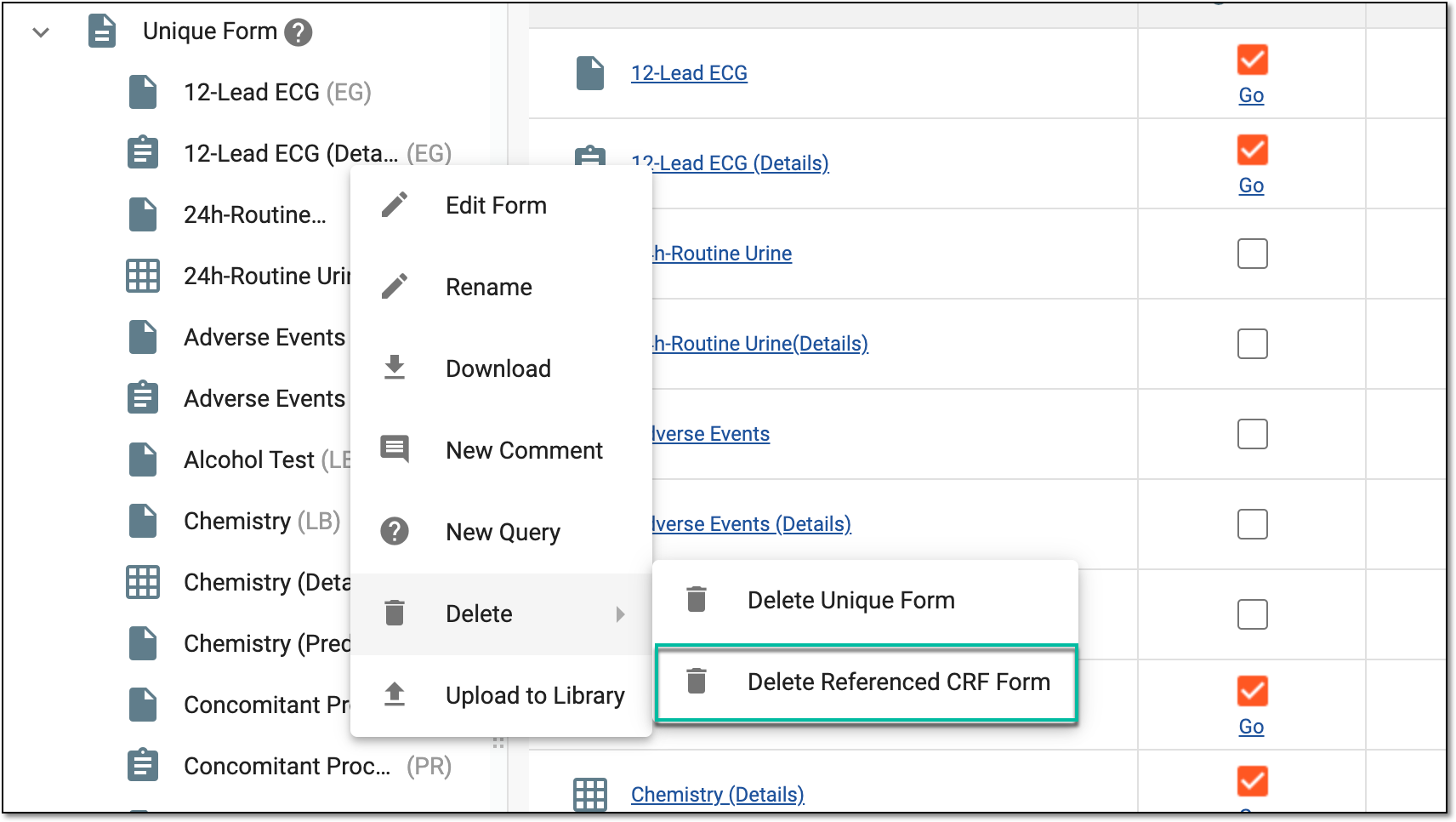Expand the Delete submenu arrow
This screenshot has width=1456, height=822.
621,614
